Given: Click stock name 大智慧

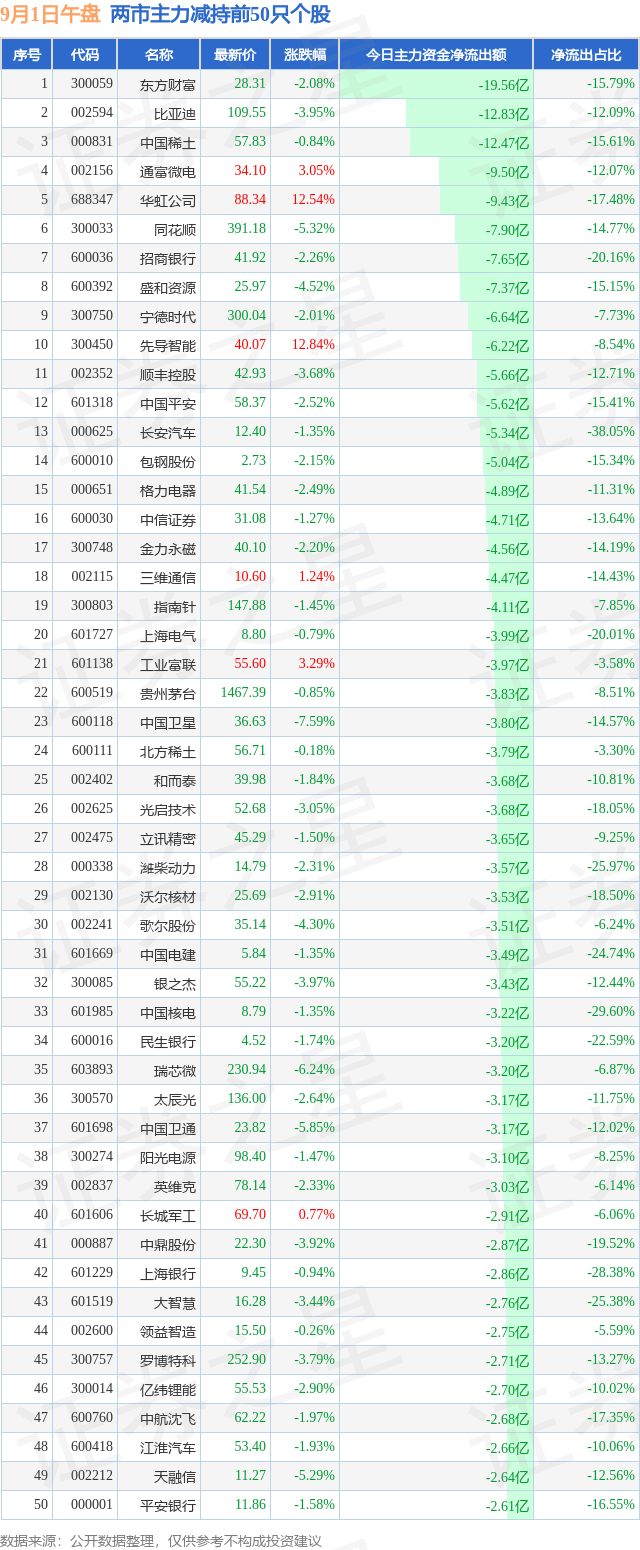Looking at the screenshot, I should click(x=176, y=1302).
